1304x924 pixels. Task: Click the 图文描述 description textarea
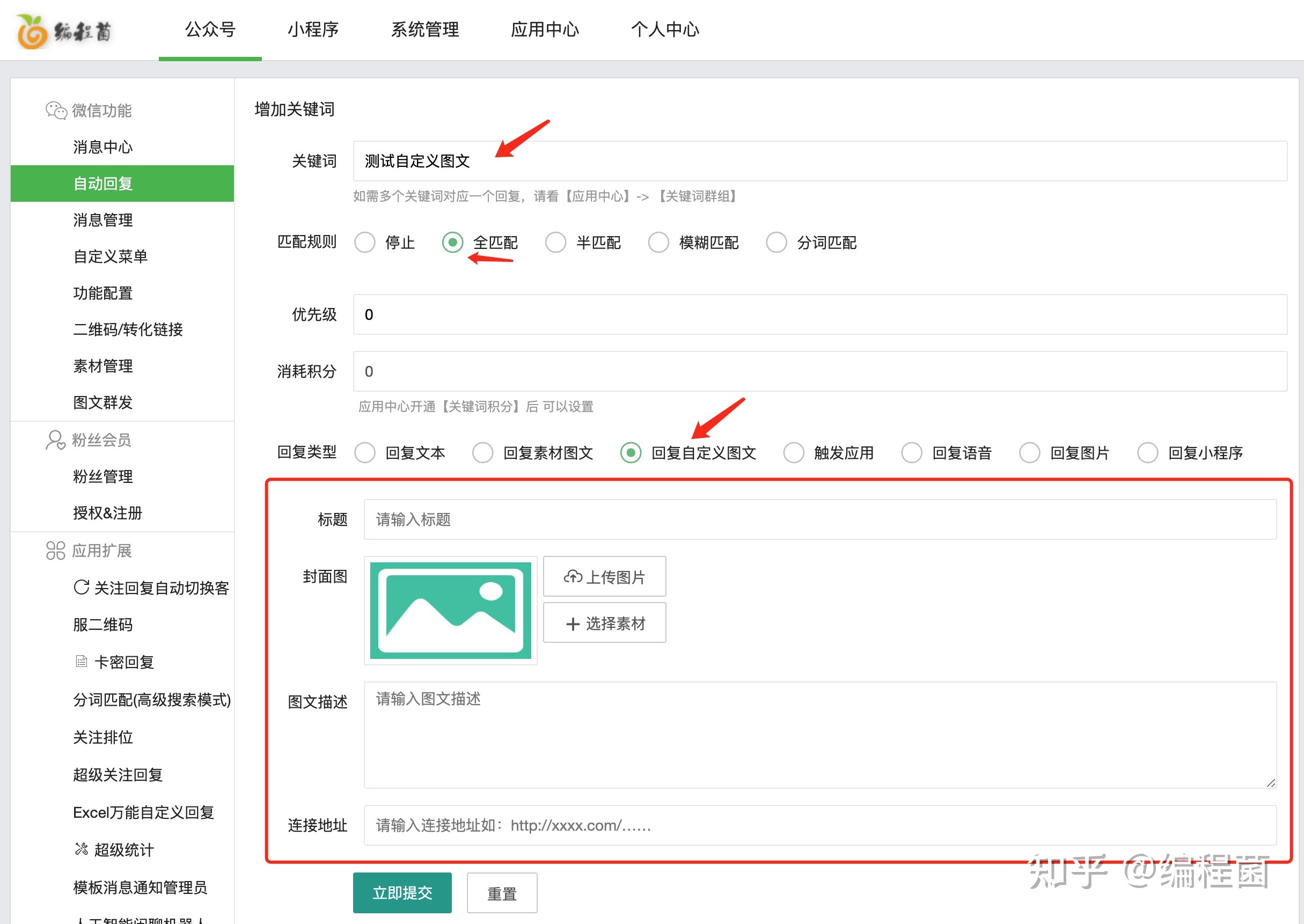(x=820, y=735)
